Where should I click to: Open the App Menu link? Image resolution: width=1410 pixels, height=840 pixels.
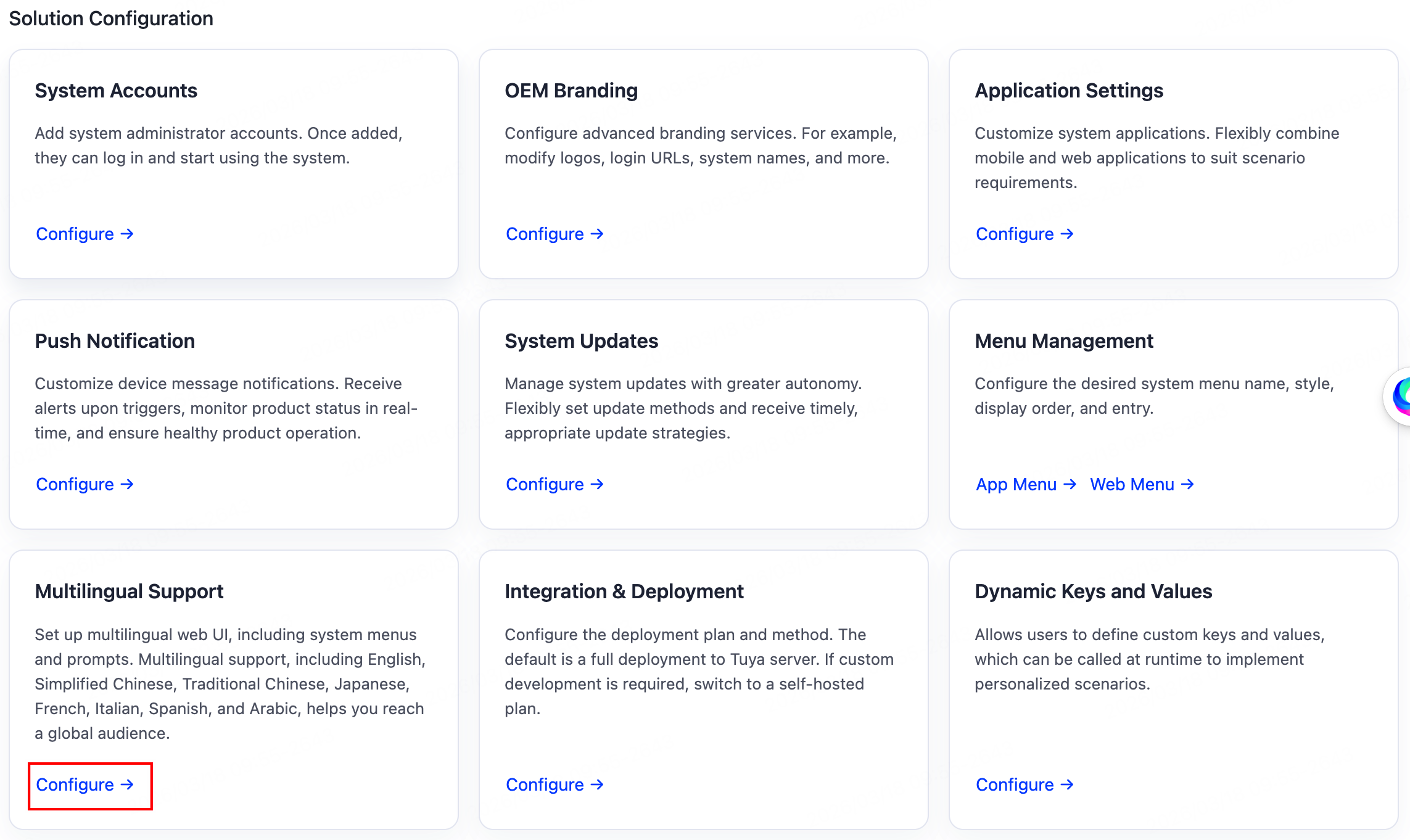coord(1016,484)
